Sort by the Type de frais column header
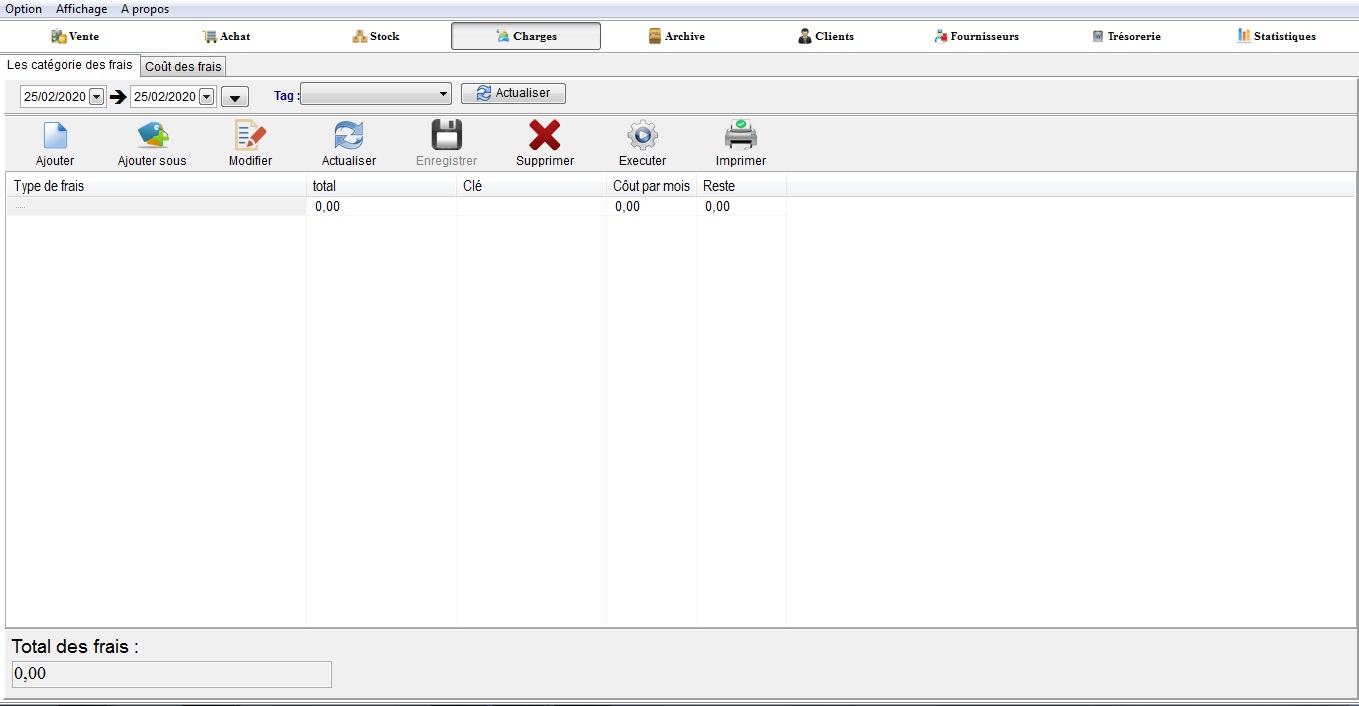 tap(155, 186)
